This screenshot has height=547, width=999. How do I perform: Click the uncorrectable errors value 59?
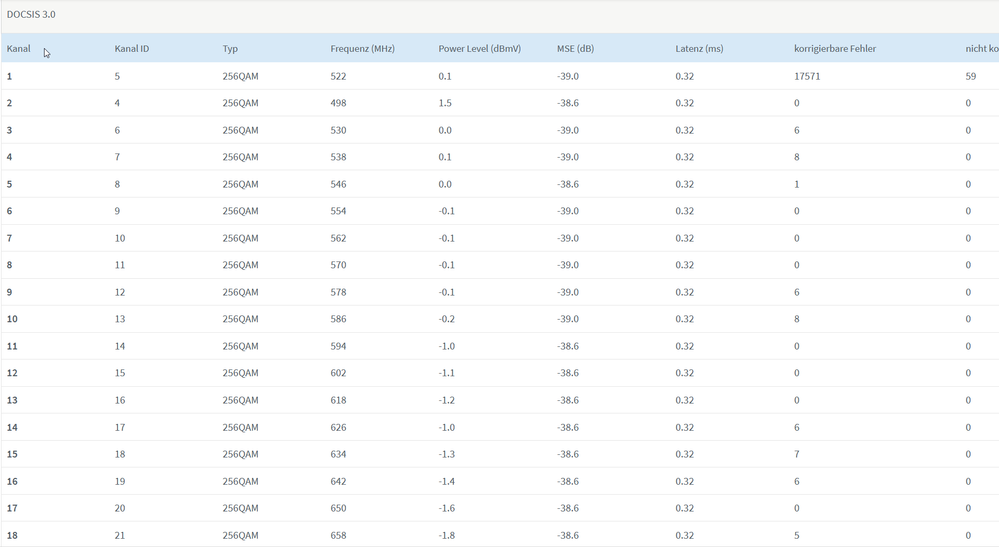point(971,76)
